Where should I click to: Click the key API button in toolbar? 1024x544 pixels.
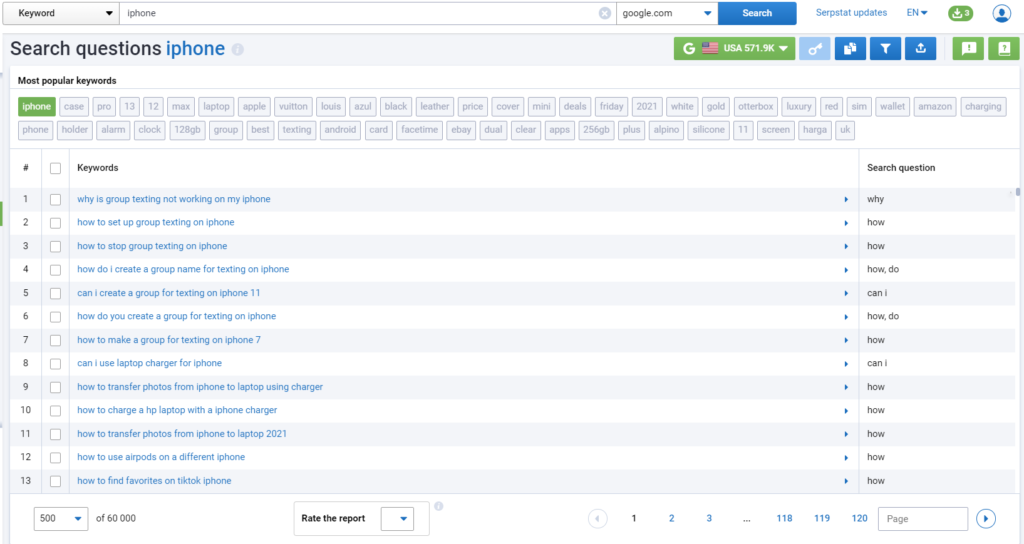(x=814, y=48)
